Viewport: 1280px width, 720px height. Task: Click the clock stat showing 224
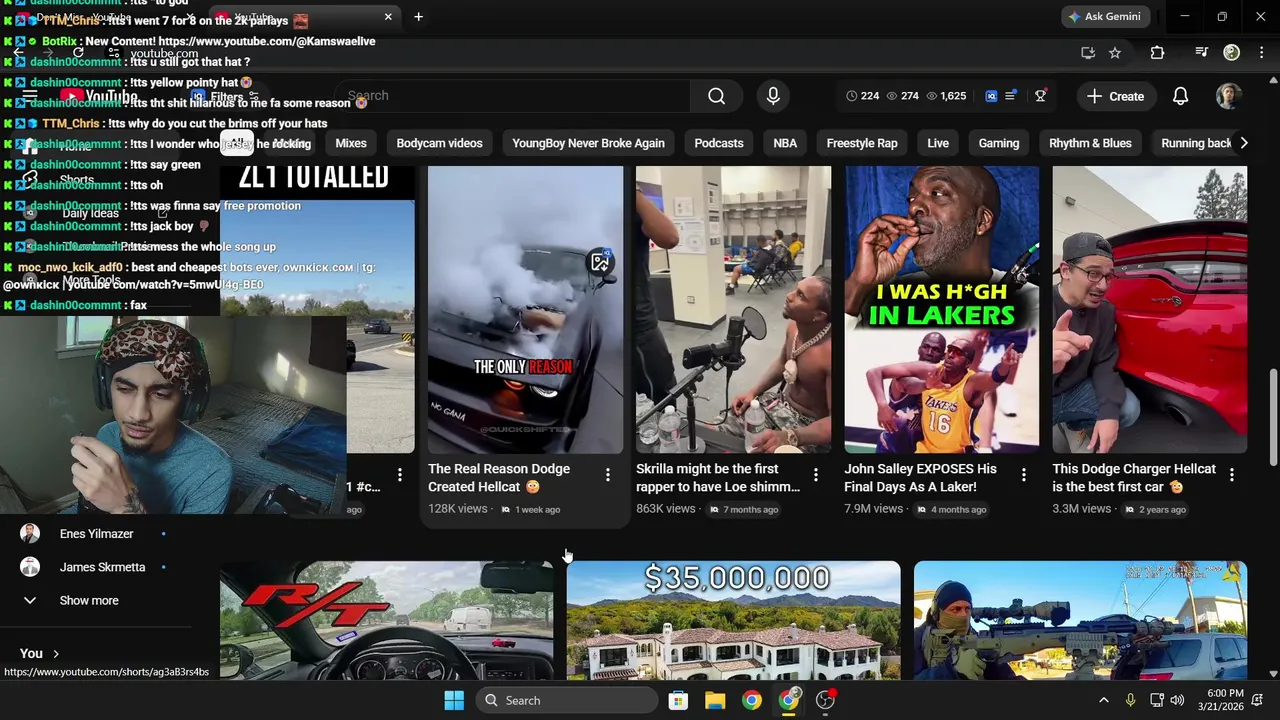coord(862,96)
